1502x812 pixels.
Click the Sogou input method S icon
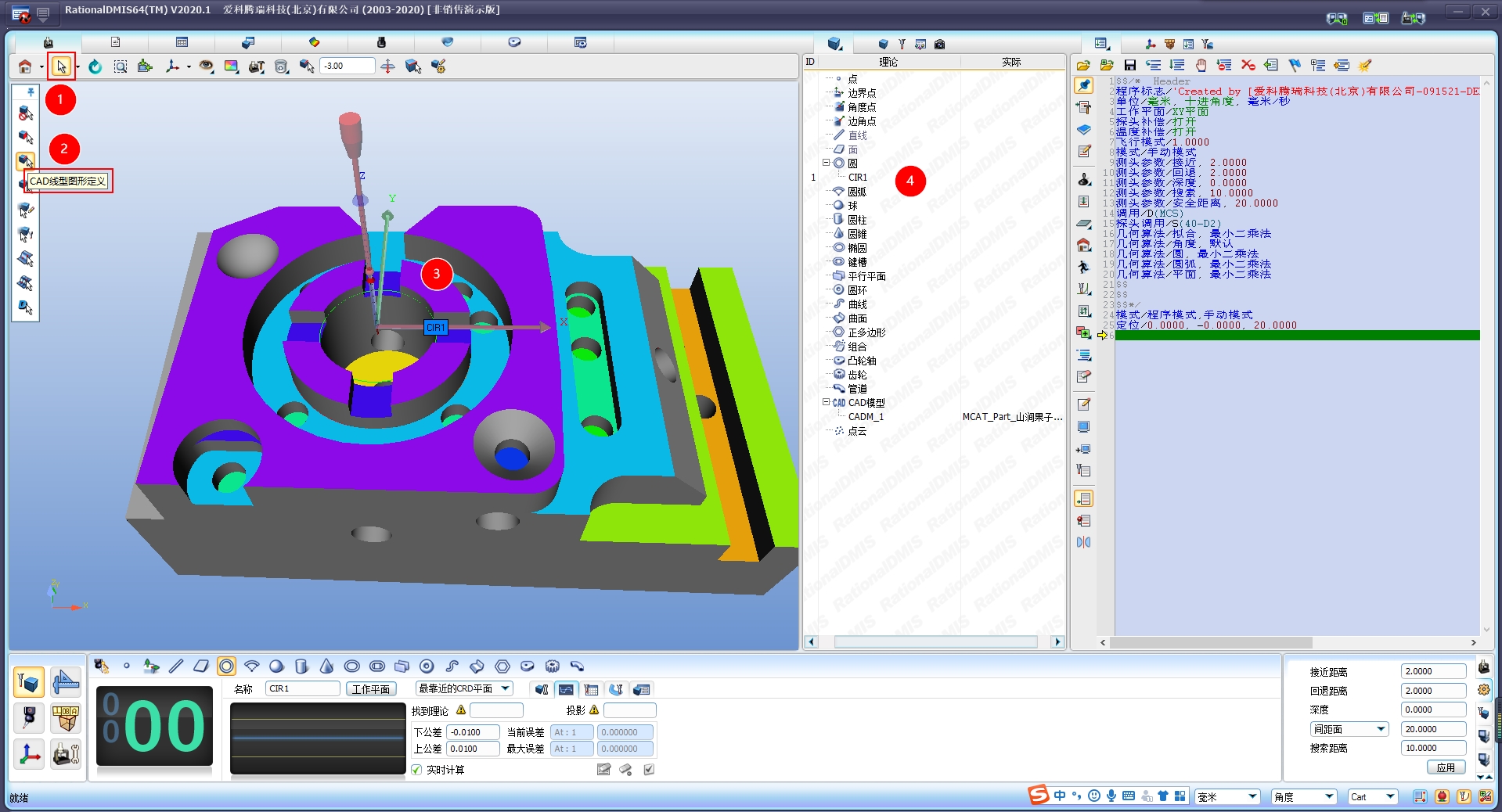point(1039,795)
